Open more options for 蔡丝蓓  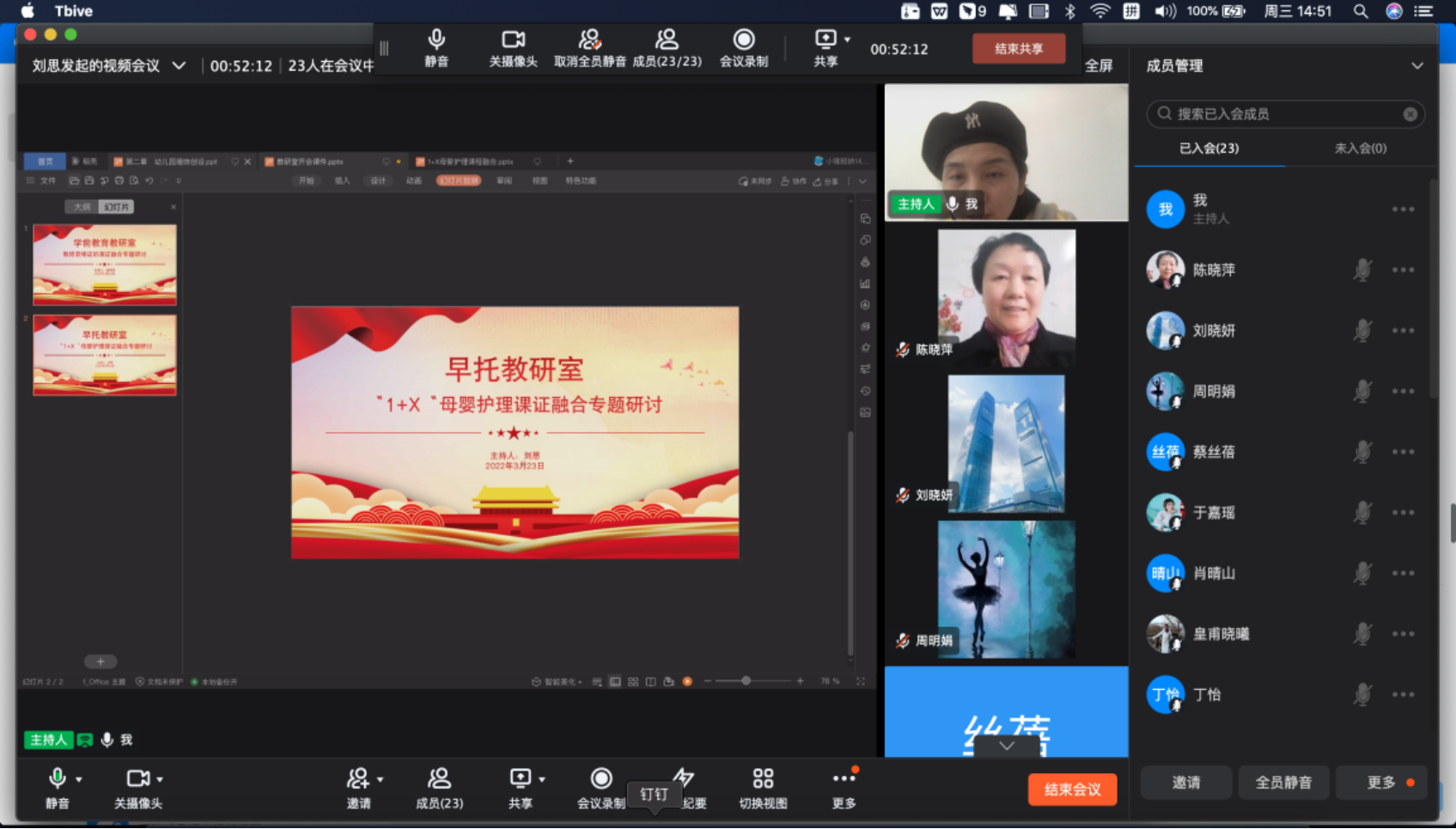point(1403,452)
